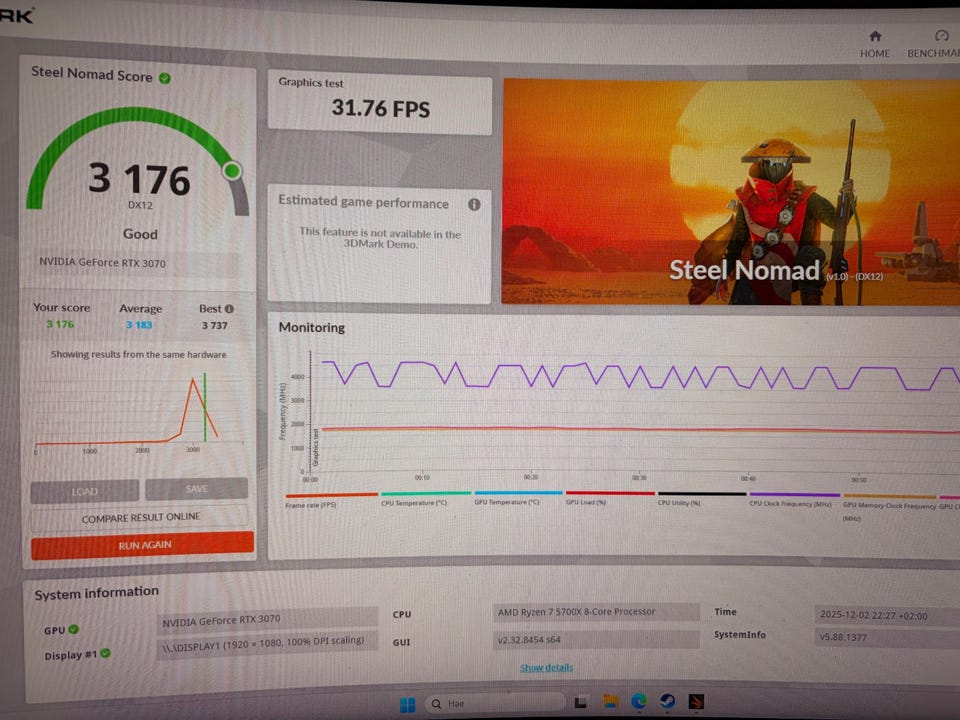Open the Show details link

pos(546,667)
